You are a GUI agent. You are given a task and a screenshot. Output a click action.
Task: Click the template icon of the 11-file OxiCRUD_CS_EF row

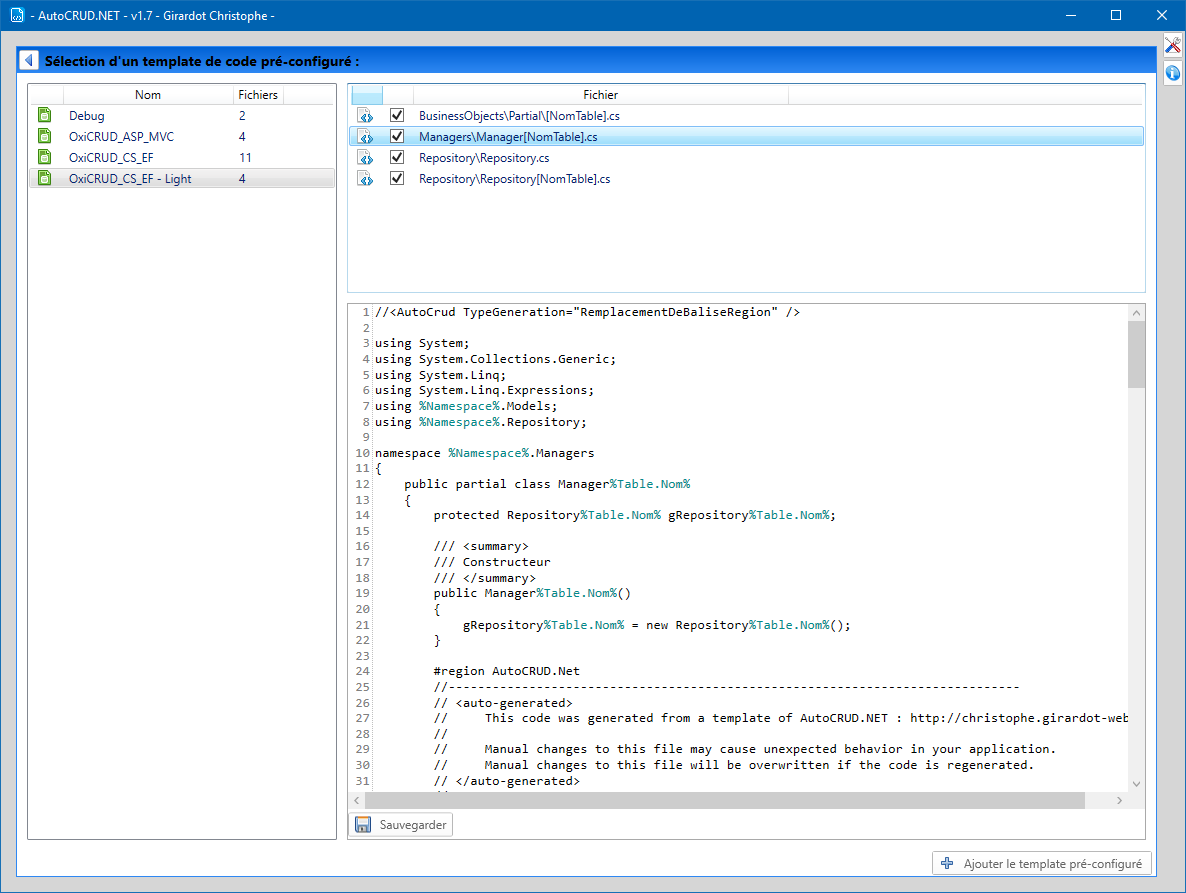(x=45, y=157)
